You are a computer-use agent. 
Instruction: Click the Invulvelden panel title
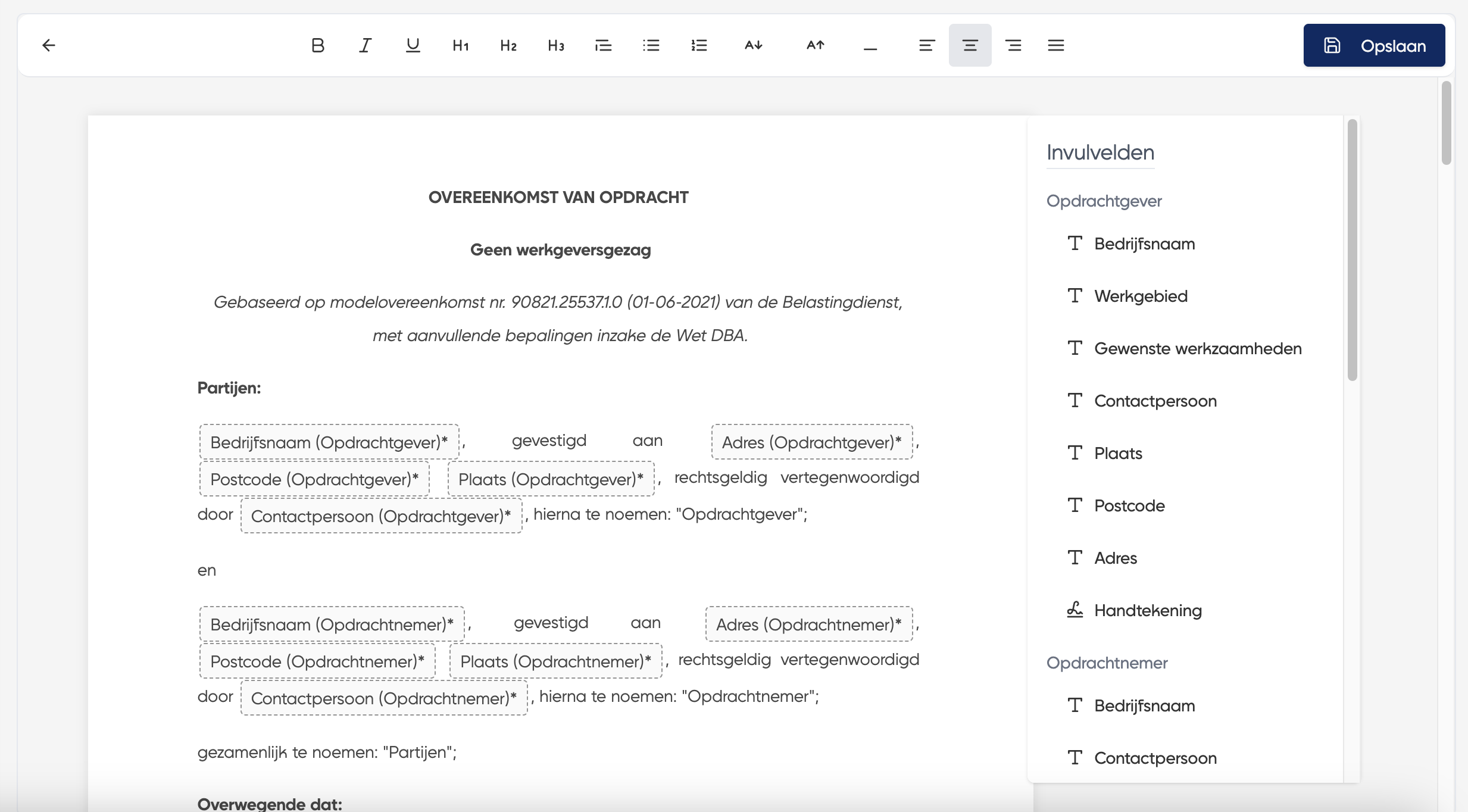[1101, 152]
